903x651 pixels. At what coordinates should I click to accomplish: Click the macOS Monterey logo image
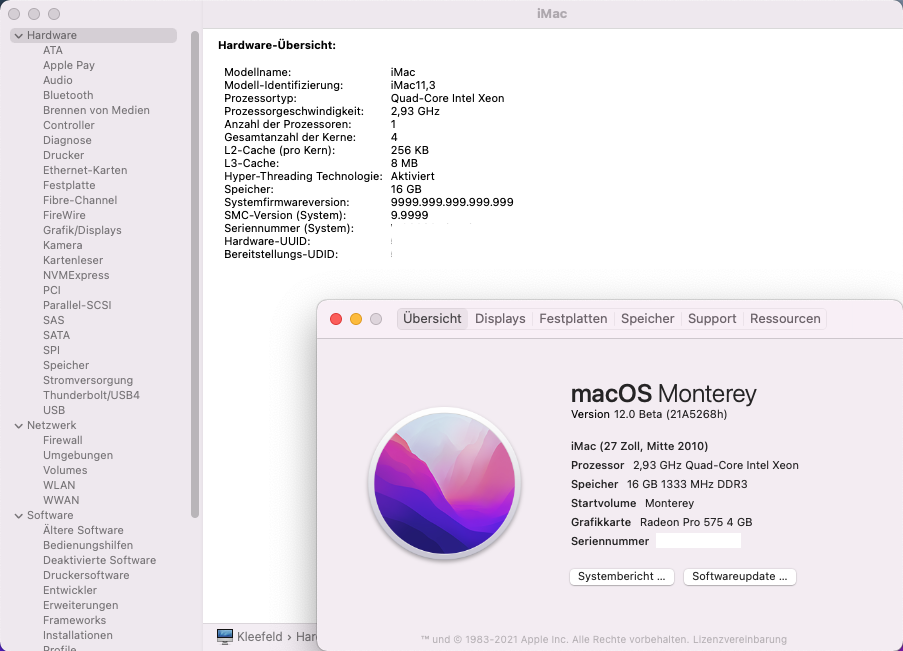445,483
